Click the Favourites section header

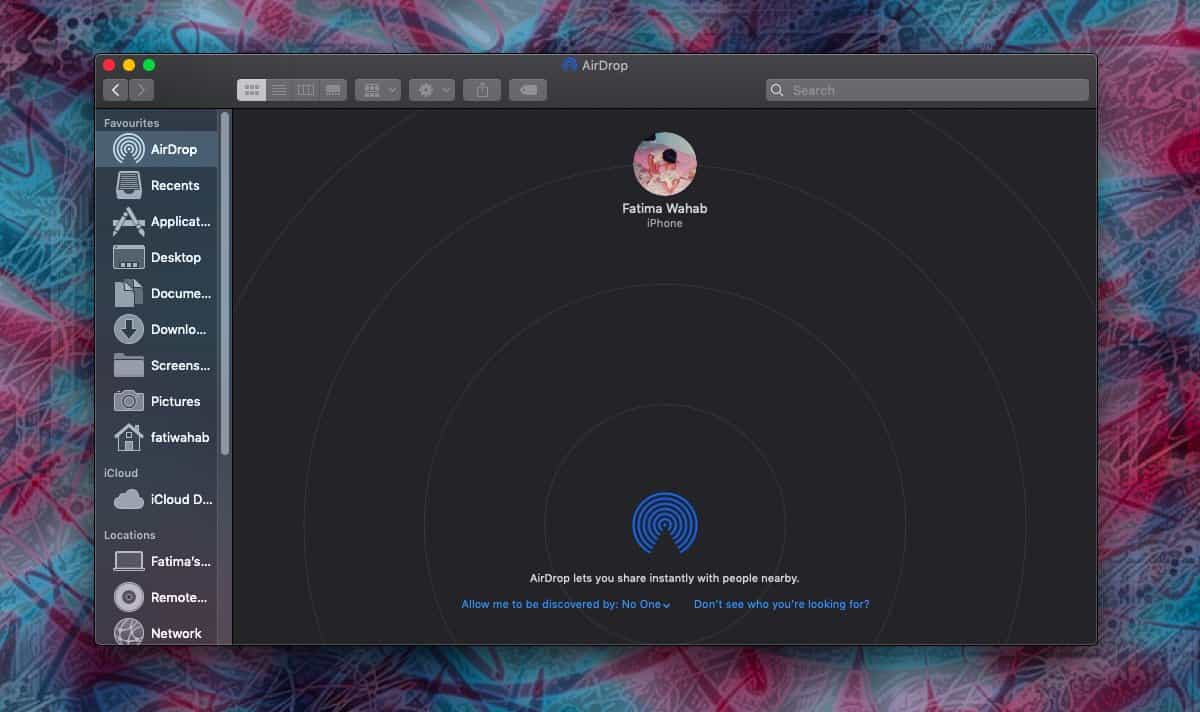point(132,123)
